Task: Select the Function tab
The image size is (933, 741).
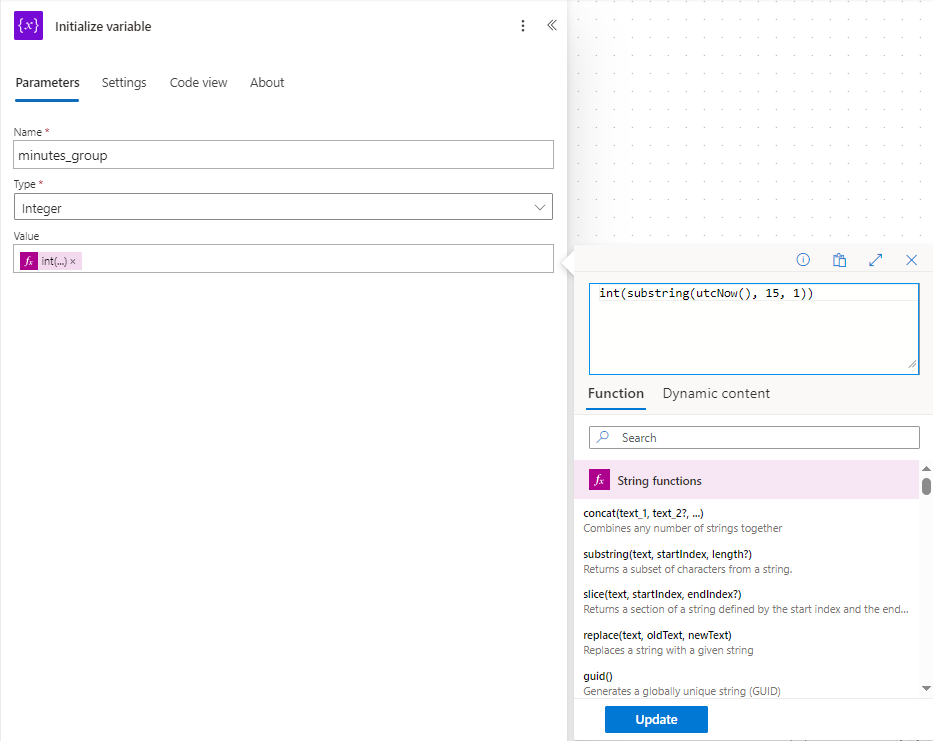Action: pyautogui.click(x=616, y=393)
